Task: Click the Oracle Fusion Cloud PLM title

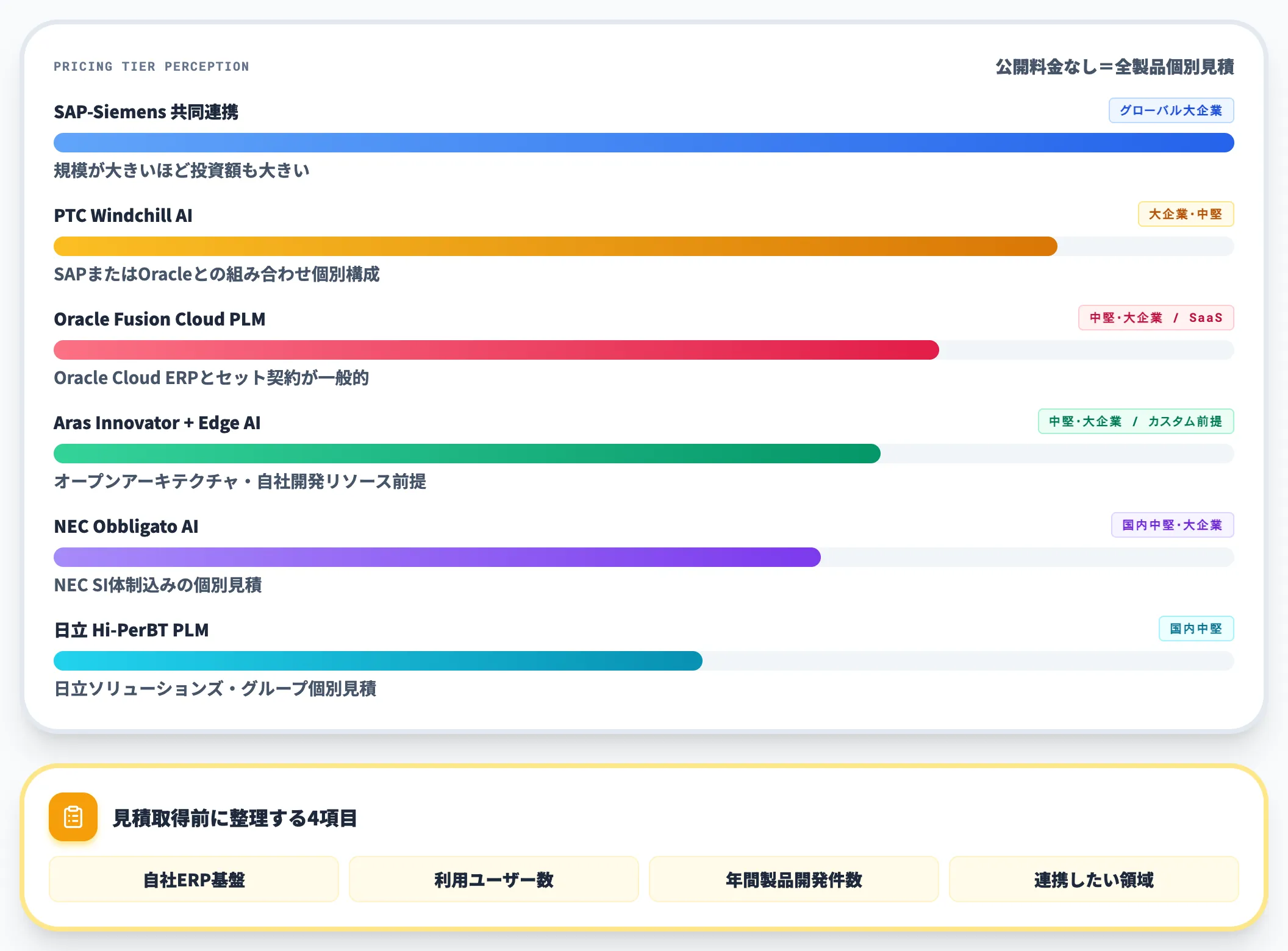Action: pyautogui.click(x=160, y=319)
